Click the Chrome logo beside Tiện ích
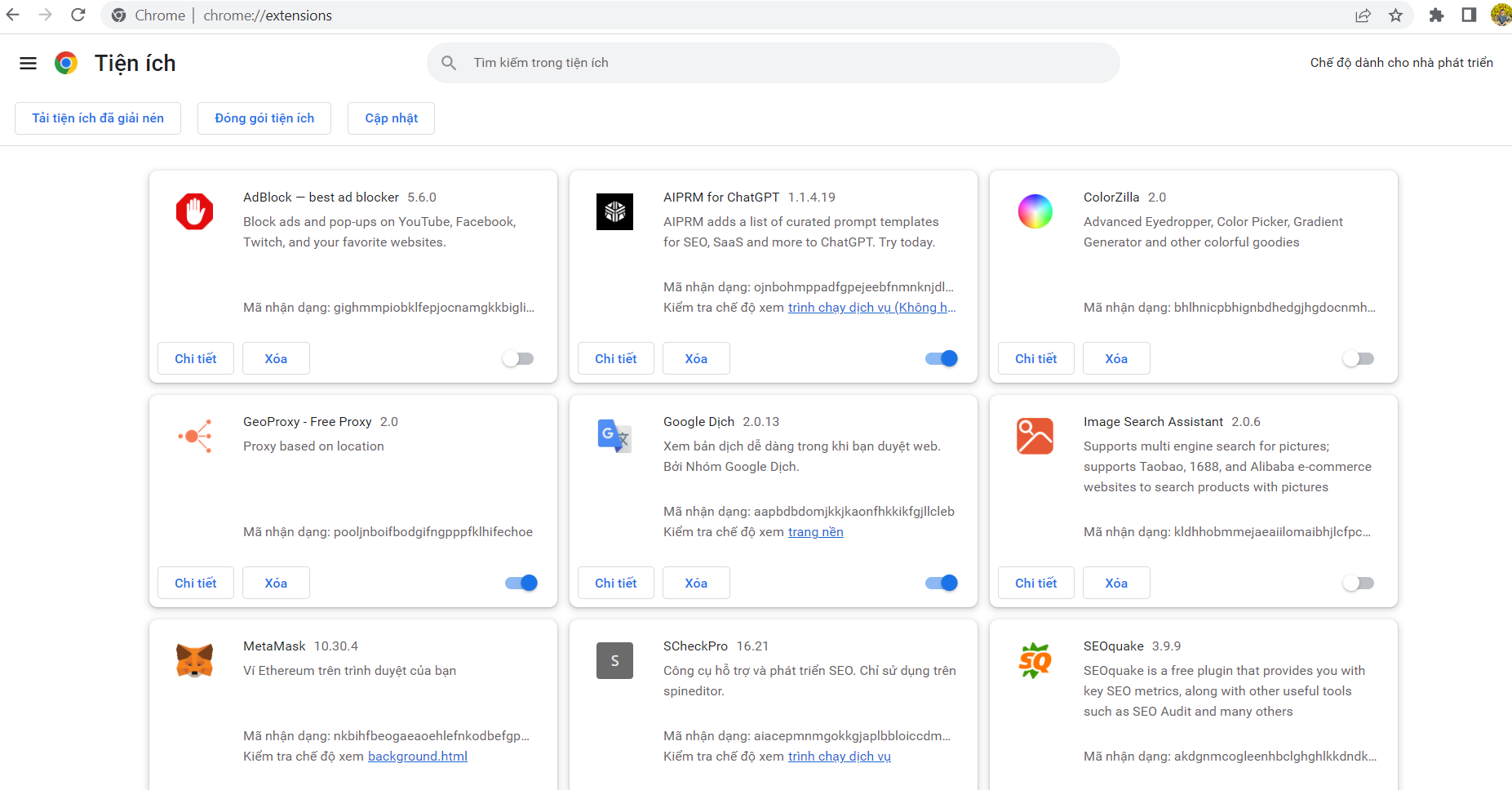 point(66,63)
